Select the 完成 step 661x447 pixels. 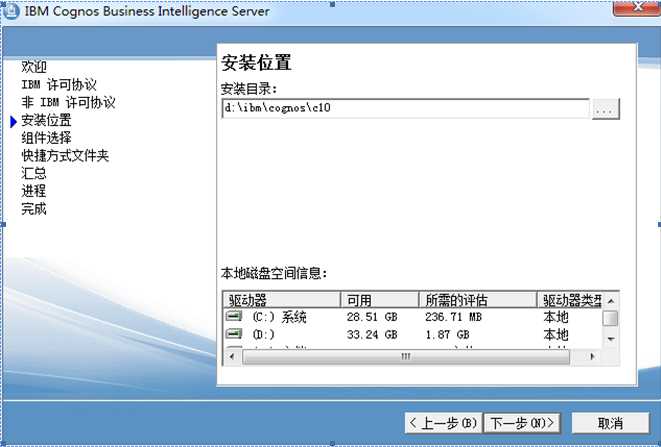tap(34, 209)
